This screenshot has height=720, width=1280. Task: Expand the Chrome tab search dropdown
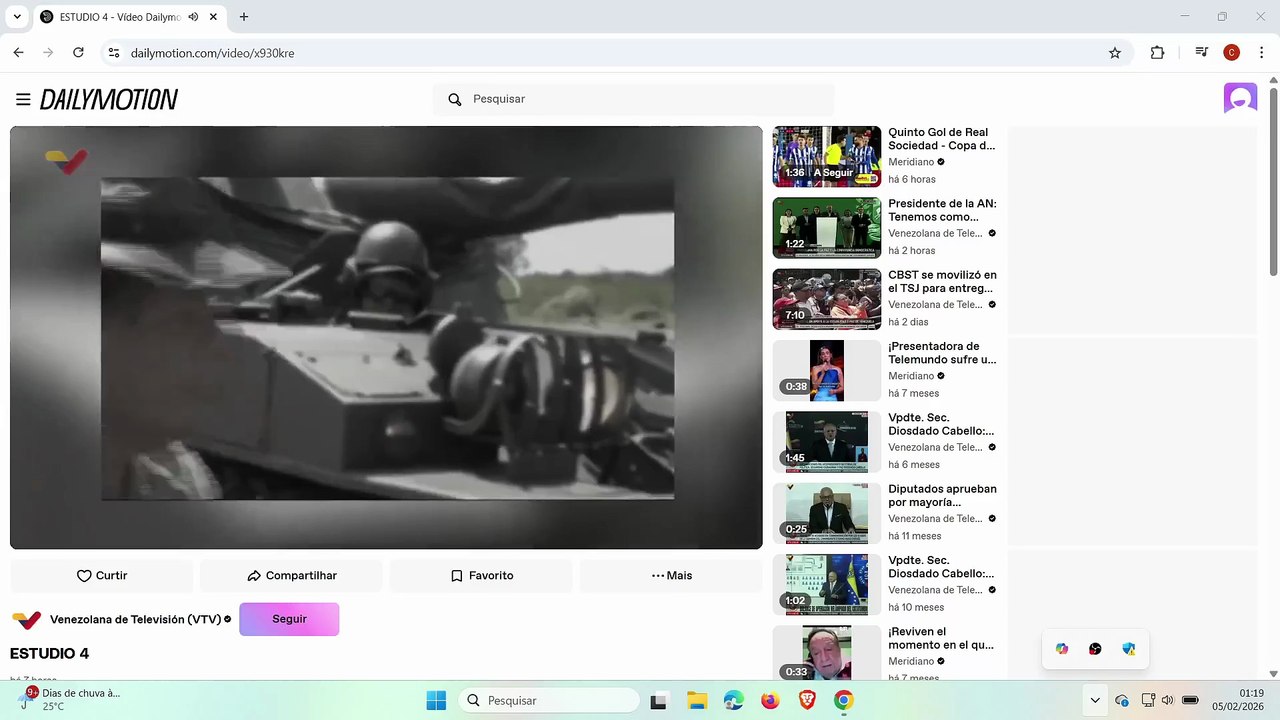(17, 17)
